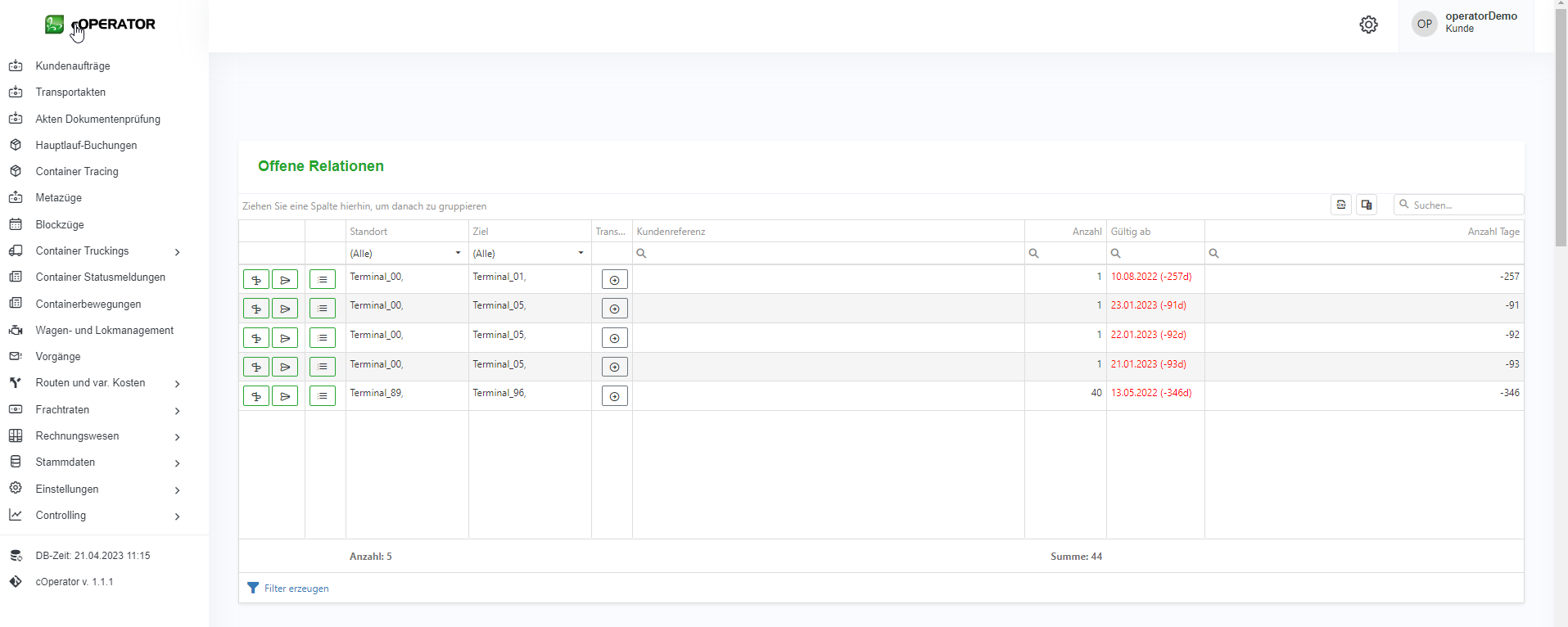Click the circled arrow in Terminal_01 row
1568x627 pixels.
click(614, 280)
